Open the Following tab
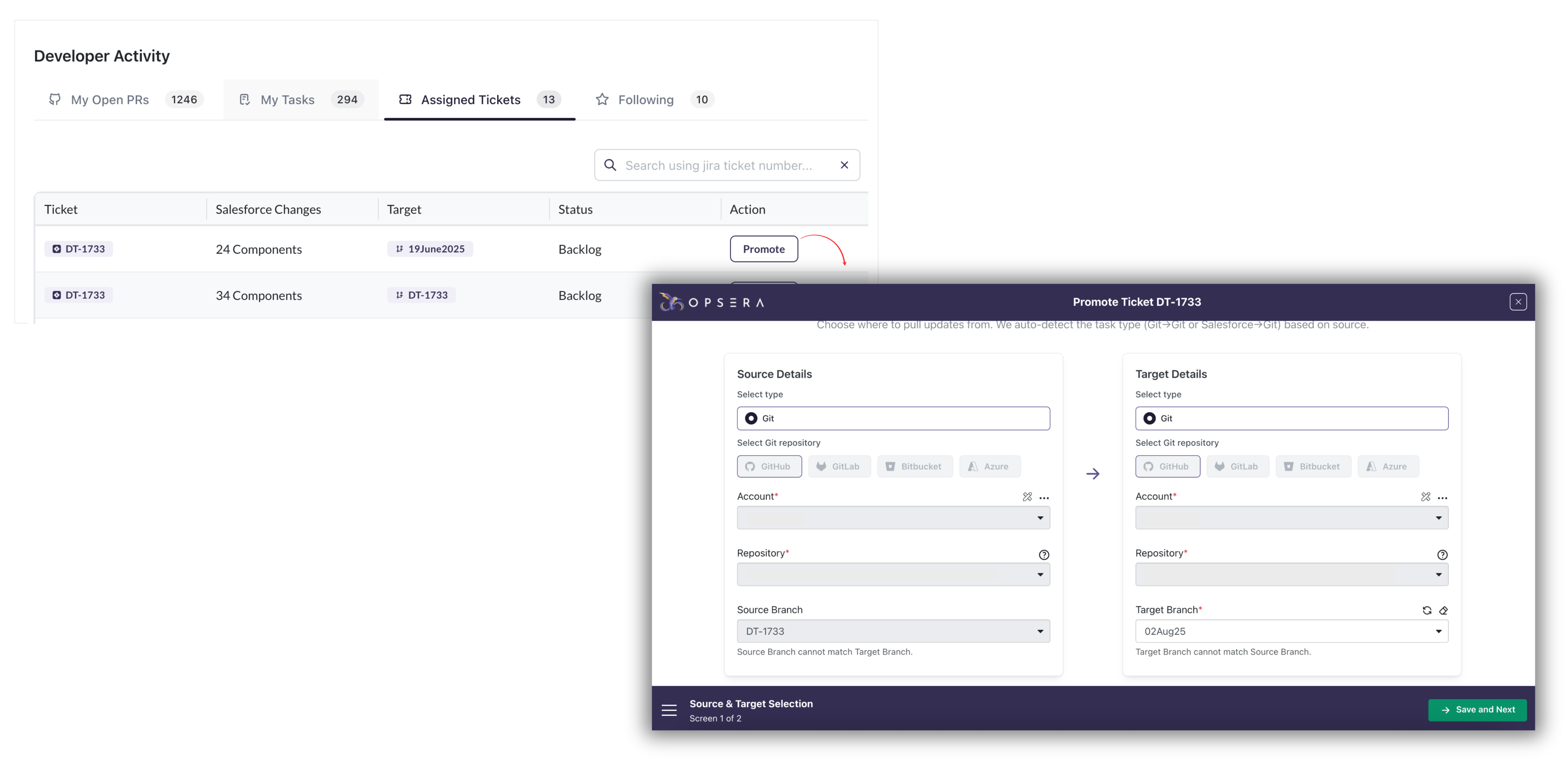 [645, 100]
